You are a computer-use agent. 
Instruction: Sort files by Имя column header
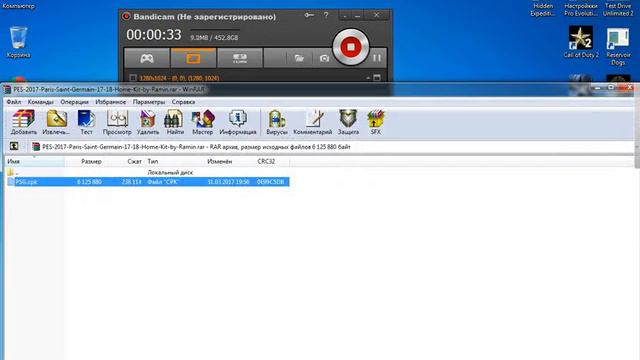point(35,161)
